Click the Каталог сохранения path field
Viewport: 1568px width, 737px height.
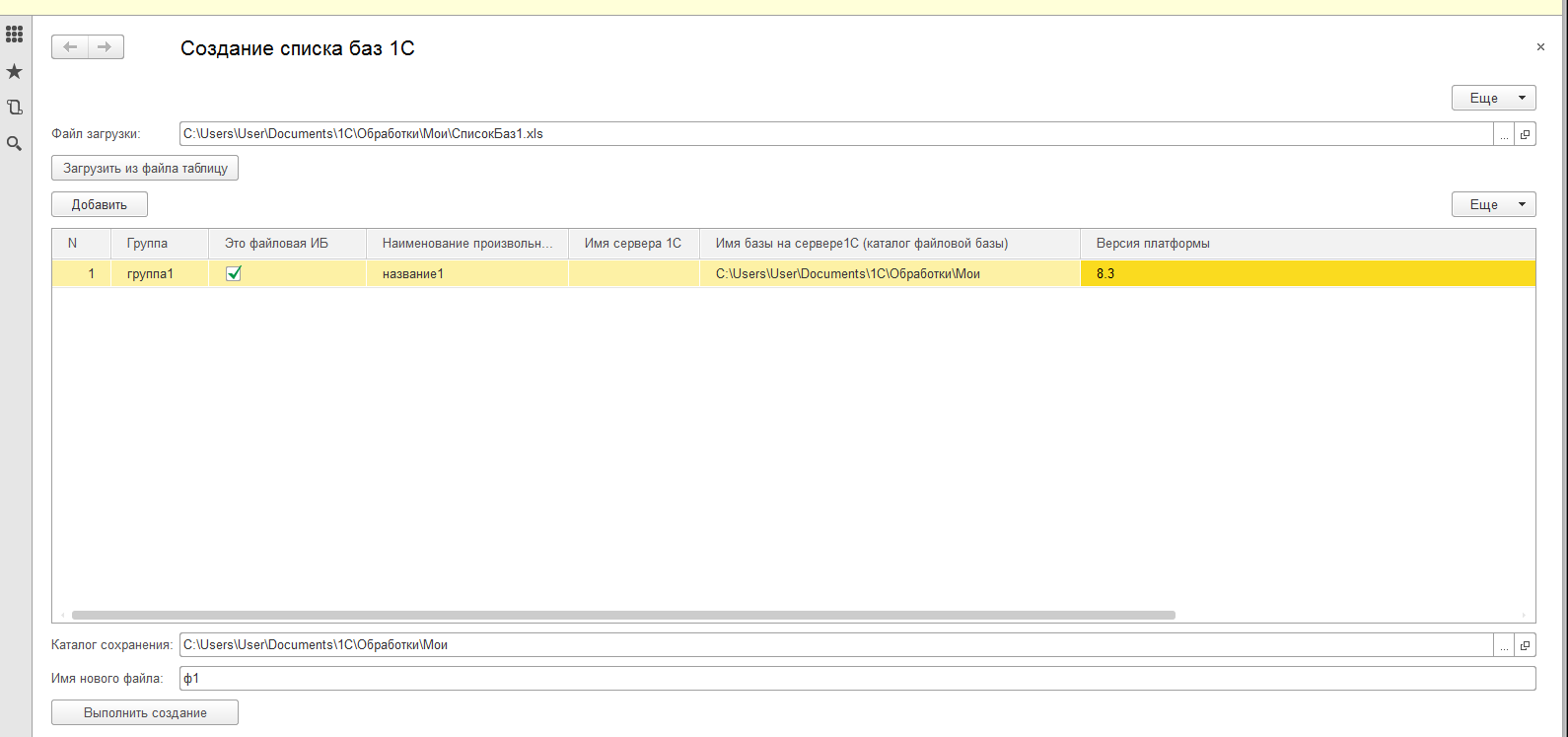click(x=836, y=645)
